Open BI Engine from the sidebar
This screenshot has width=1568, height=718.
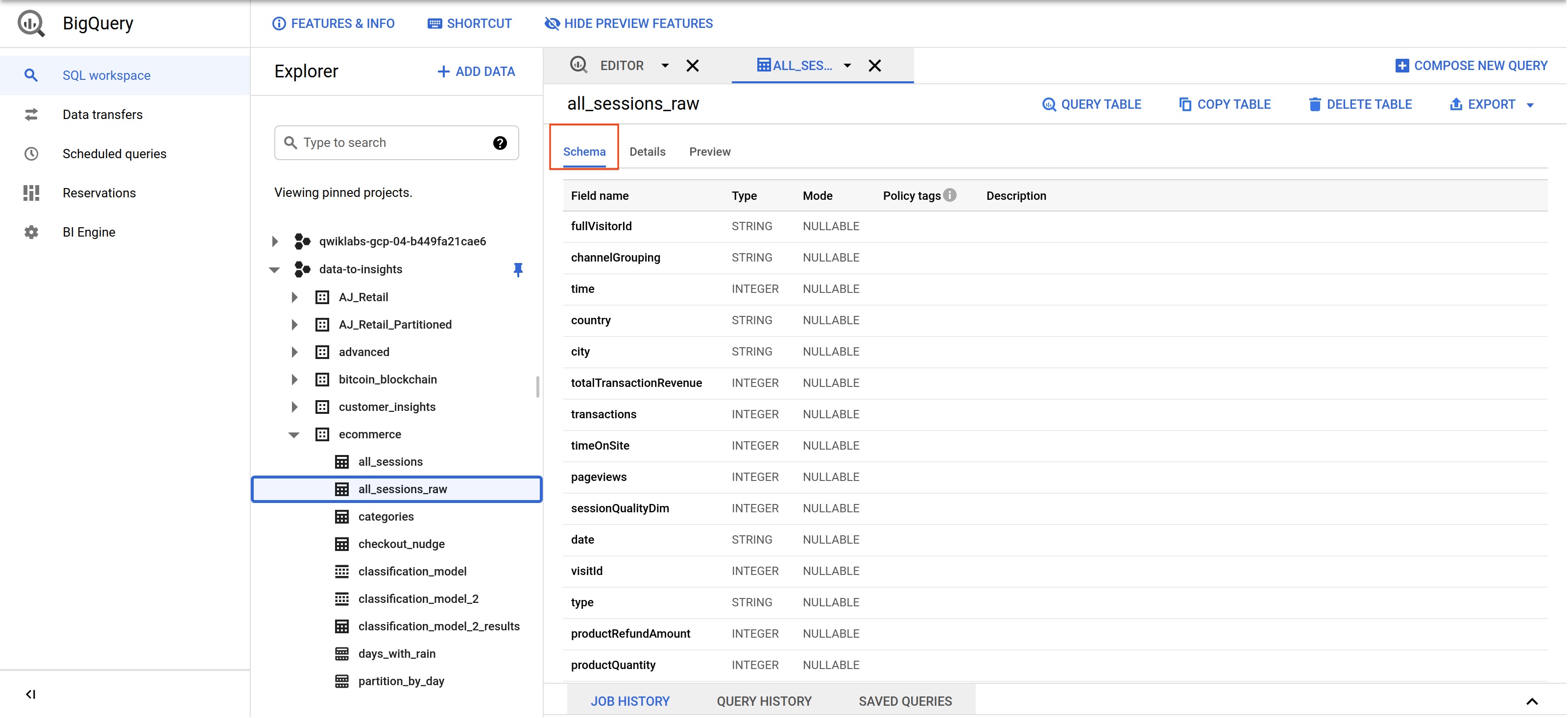point(89,232)
